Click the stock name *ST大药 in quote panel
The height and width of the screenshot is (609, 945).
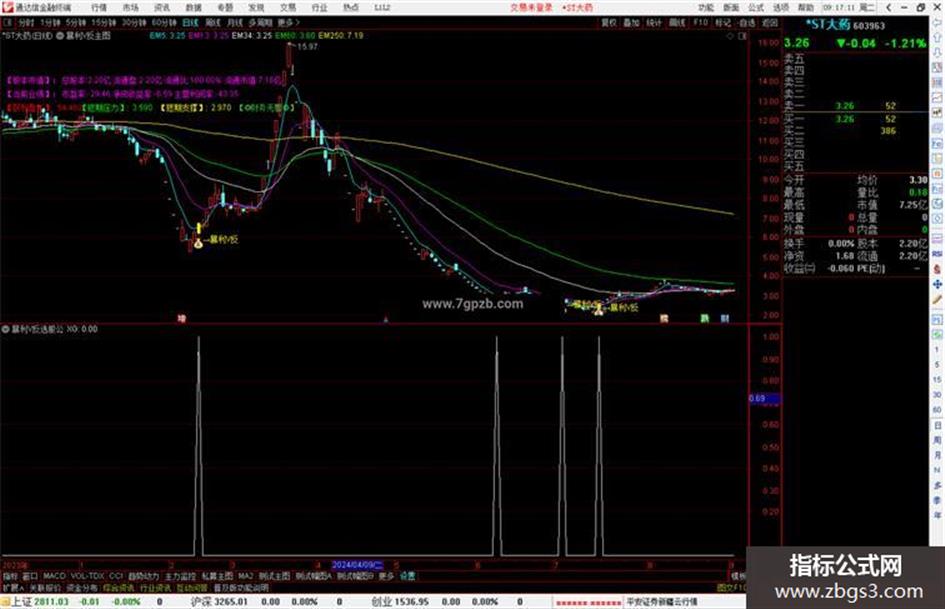pos(829,25)
